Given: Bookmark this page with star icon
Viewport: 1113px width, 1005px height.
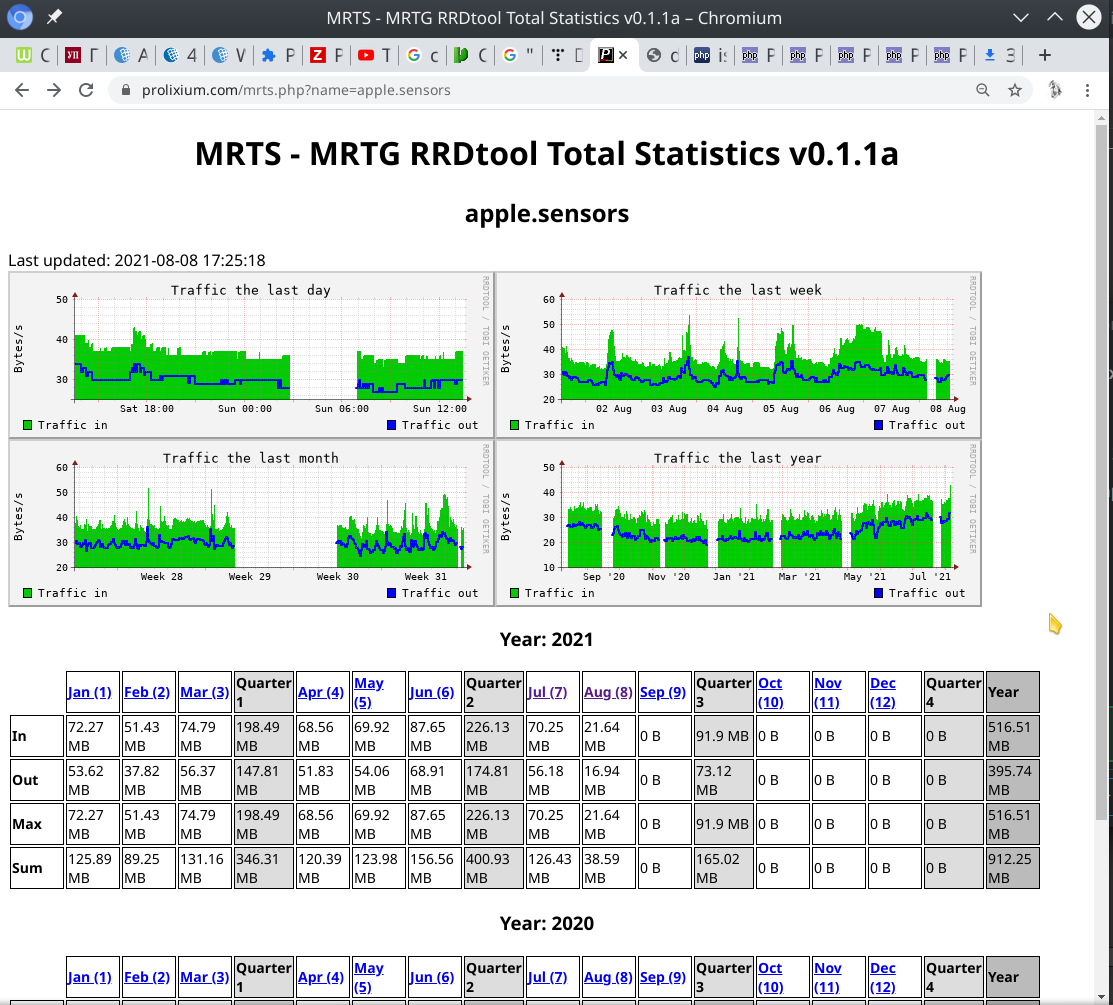Looking at the screenshot, I should (x=1015, y=90).
